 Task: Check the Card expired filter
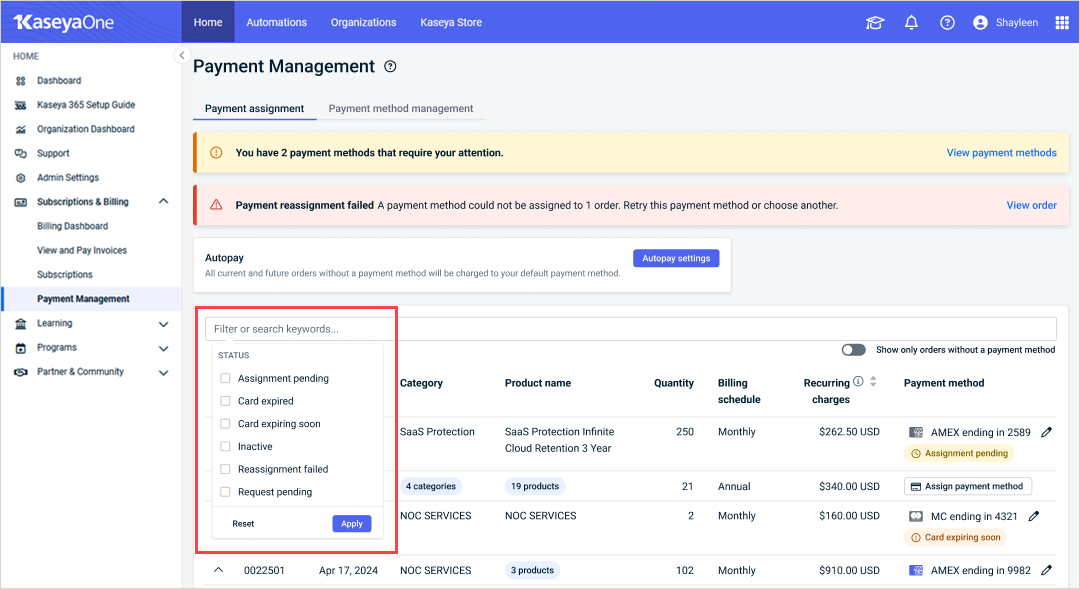225,401
